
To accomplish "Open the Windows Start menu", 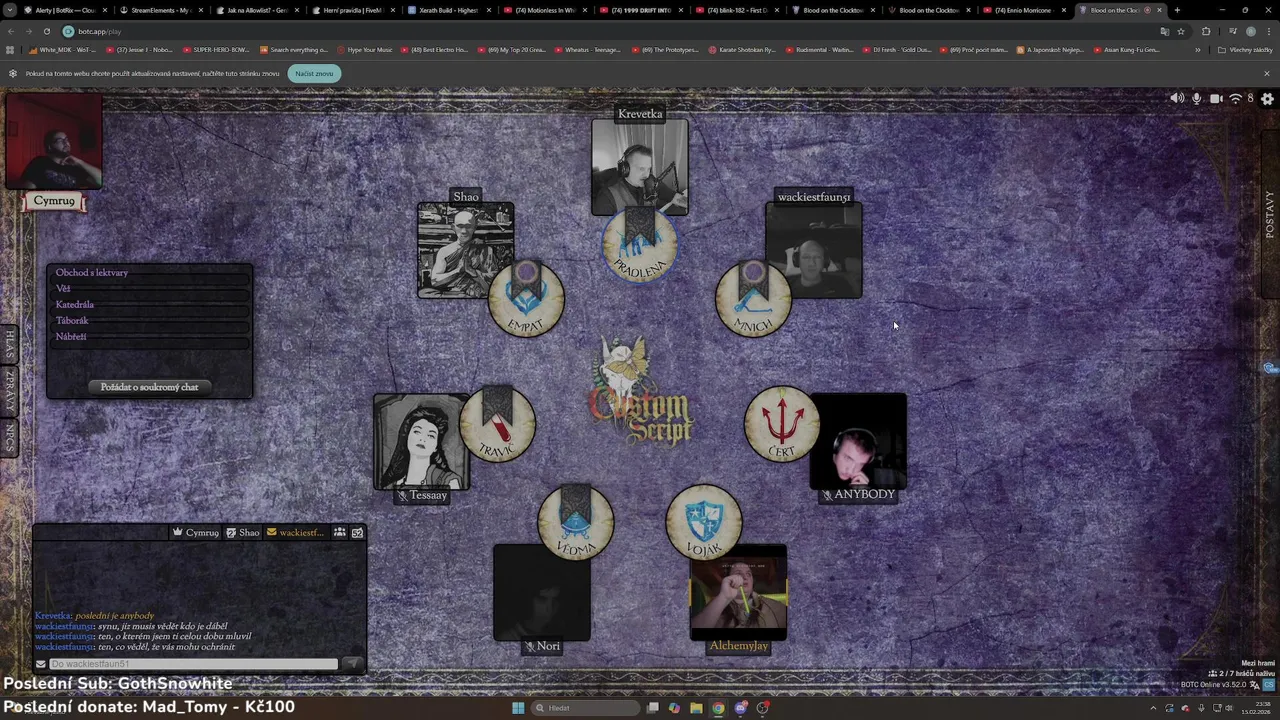I will [x=518, y=708].
